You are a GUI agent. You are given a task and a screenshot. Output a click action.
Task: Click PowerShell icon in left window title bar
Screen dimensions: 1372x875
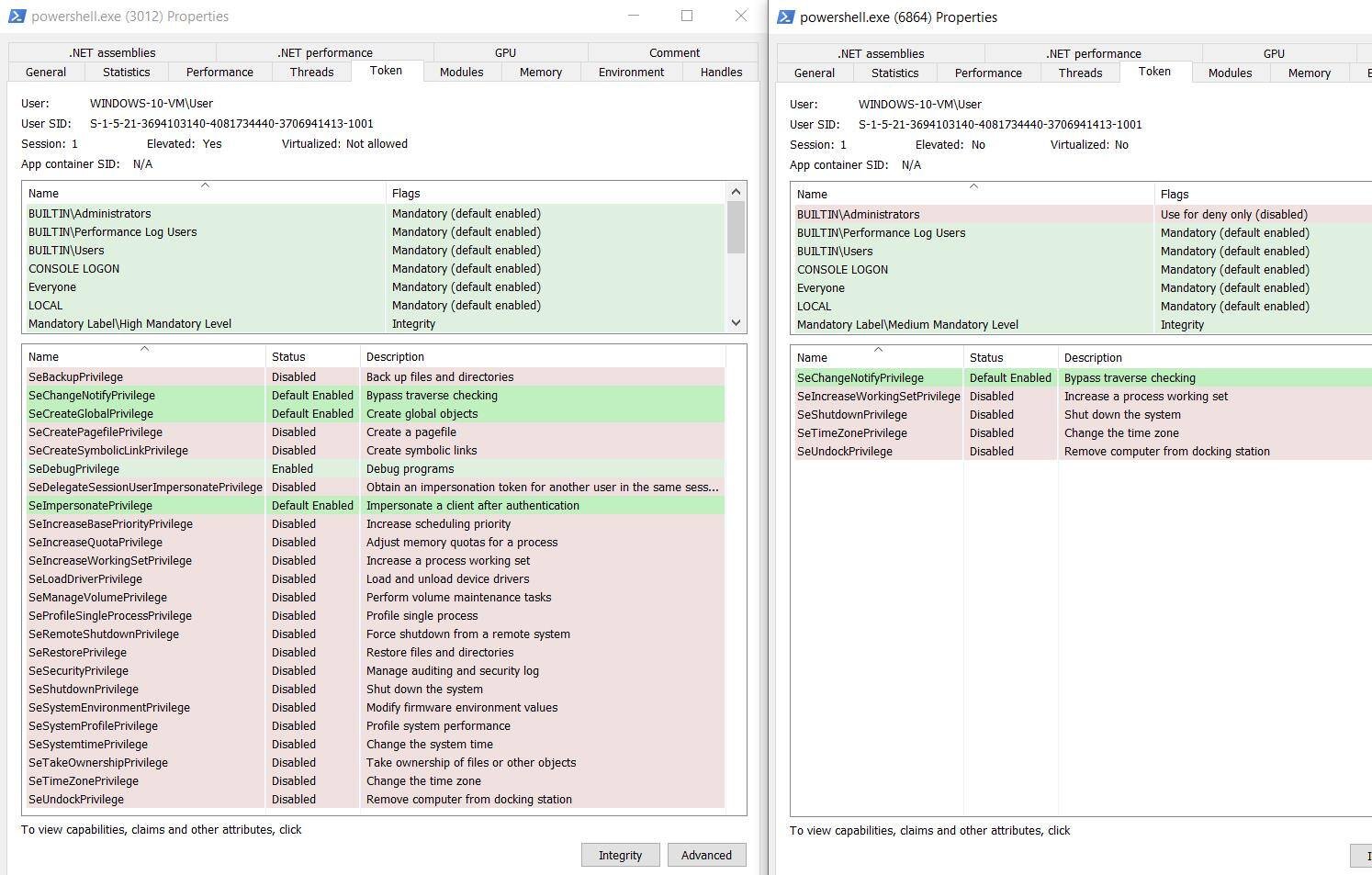coord(17,17)
